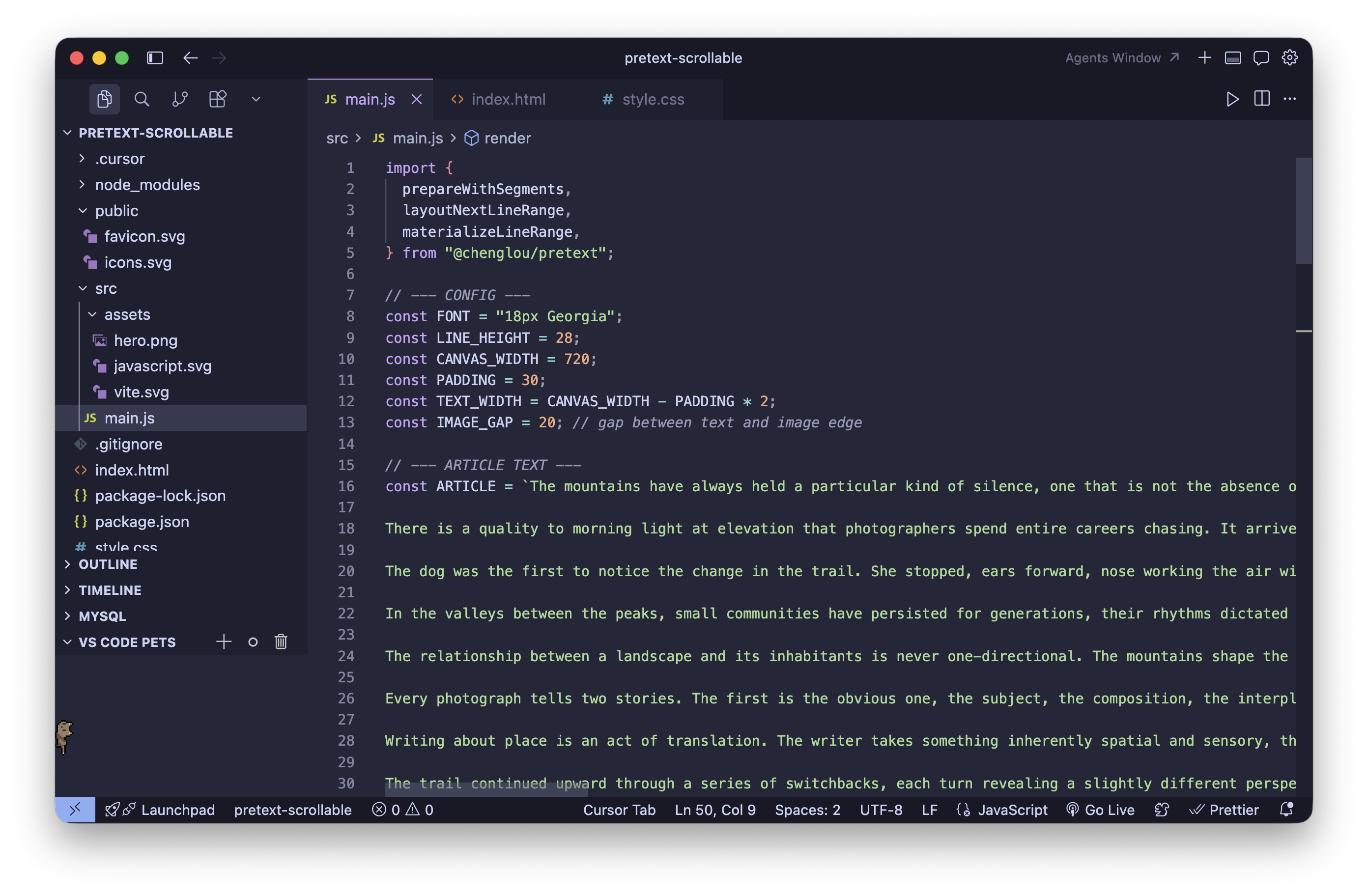Viewport: 1368px width, 896px height.
Task: Close the main.js tab
Action: 417,99
